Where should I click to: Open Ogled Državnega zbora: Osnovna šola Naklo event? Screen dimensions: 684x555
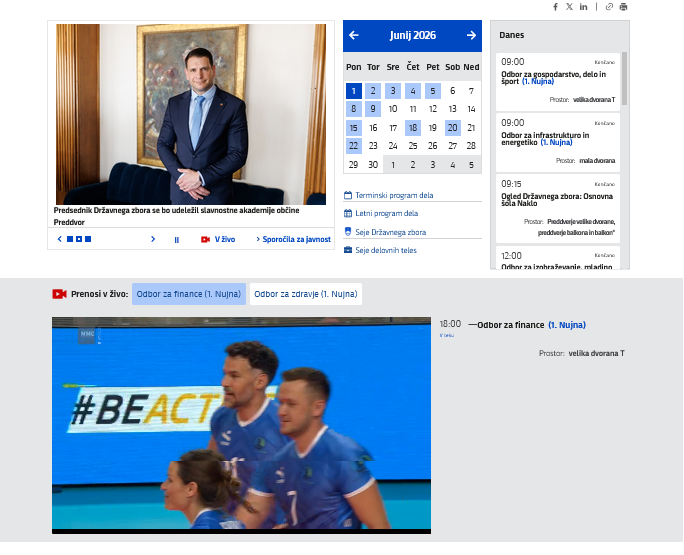click(x=557, y=209)
